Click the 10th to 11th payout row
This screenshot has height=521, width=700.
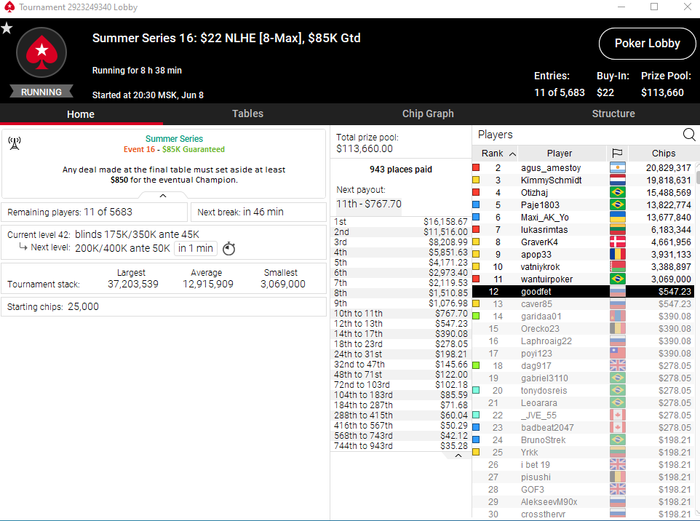coord(400,313)
